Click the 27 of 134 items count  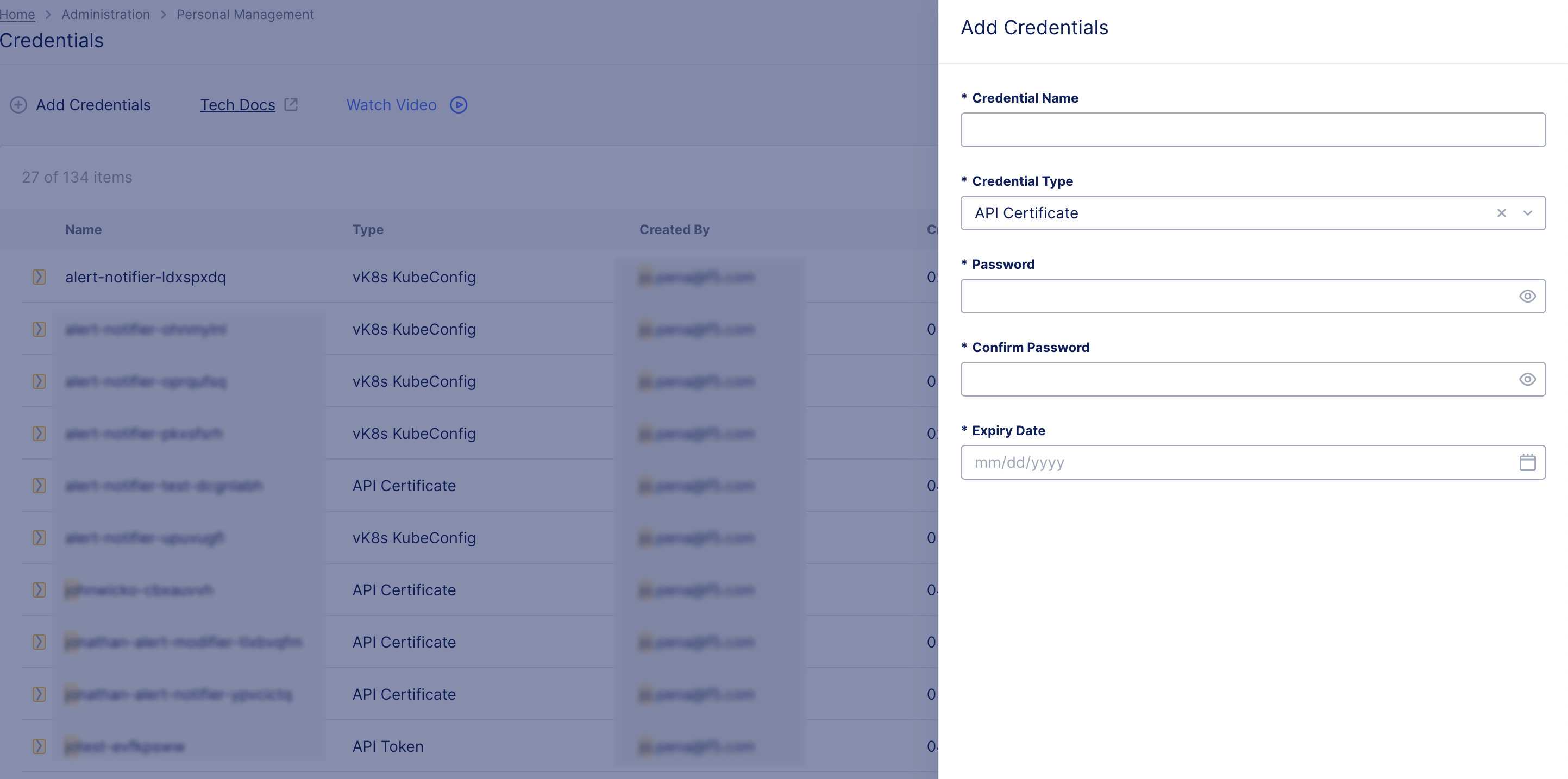[x=77, y=177]
